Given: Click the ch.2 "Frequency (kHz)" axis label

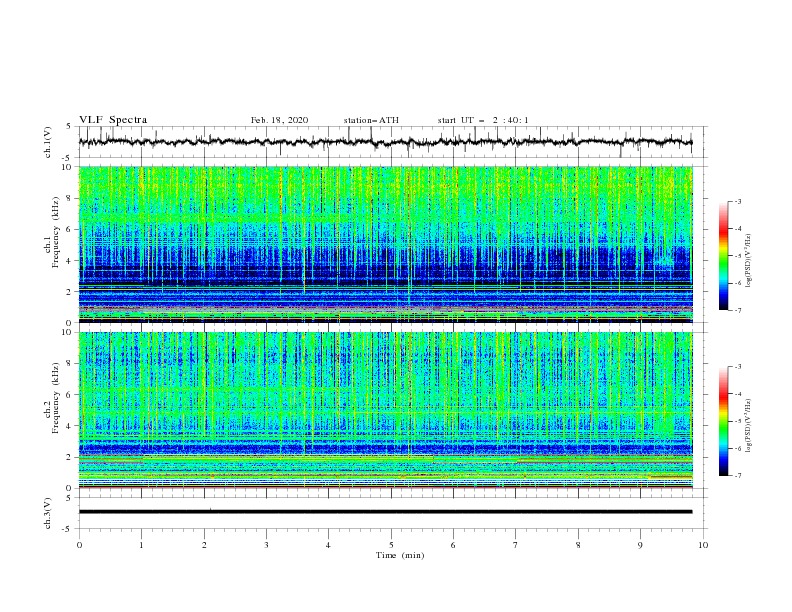Looking at the screenshot, I should [55, 398].
